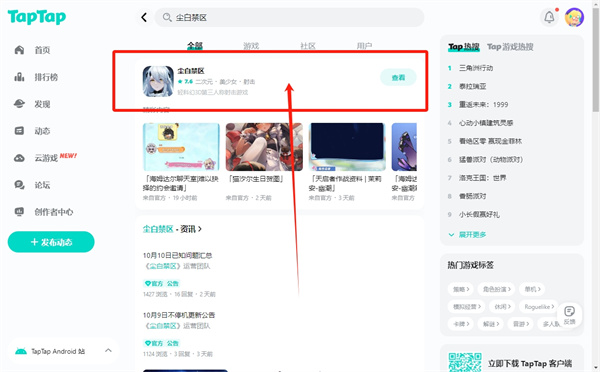Viewport: 600px width, 372px height.
Task: Click the TapTap client download QR code
Action: point(465,362)
